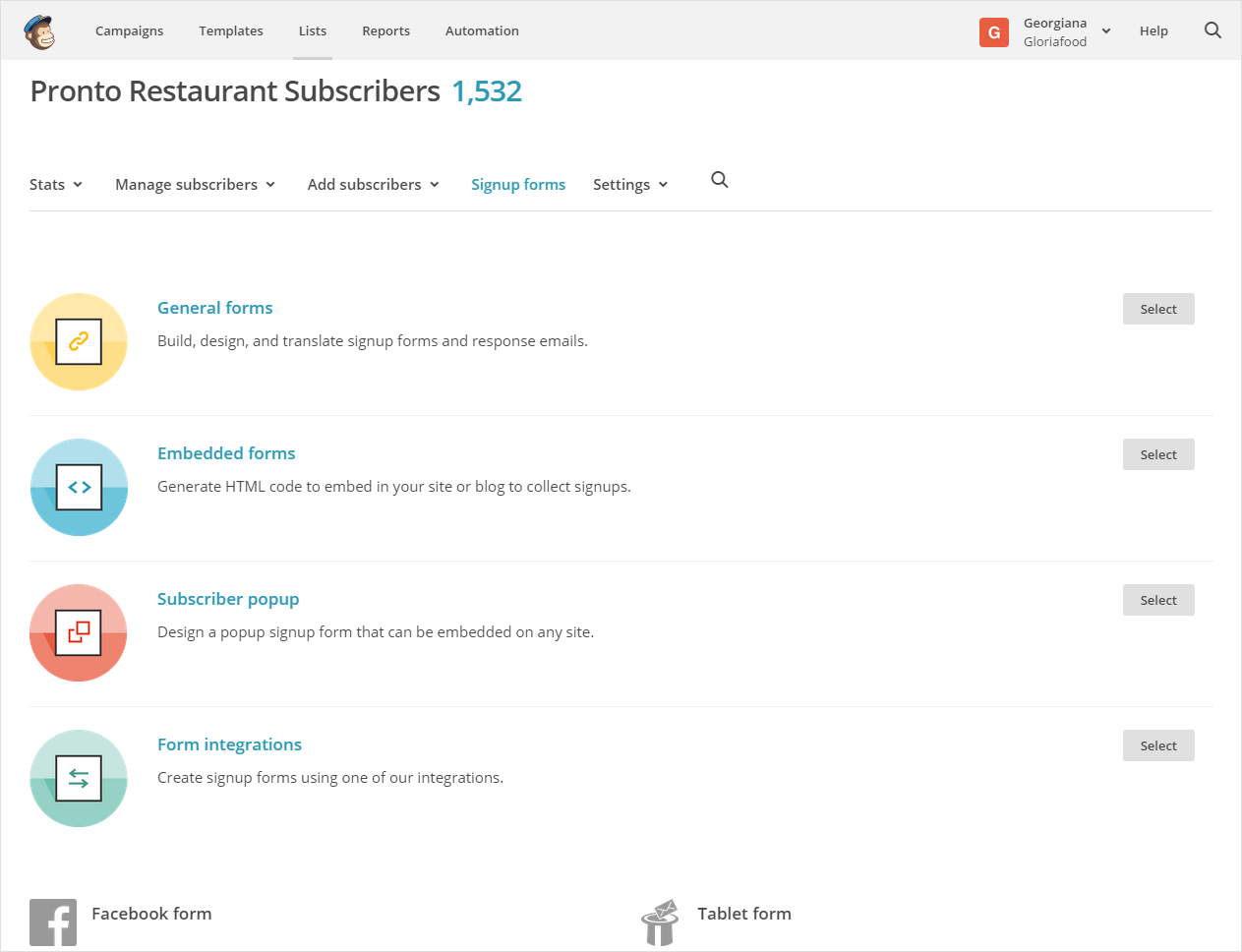This screenshot has width=1242, height=952.
Task: Go to the Lists tab
Action: point(313,30)
